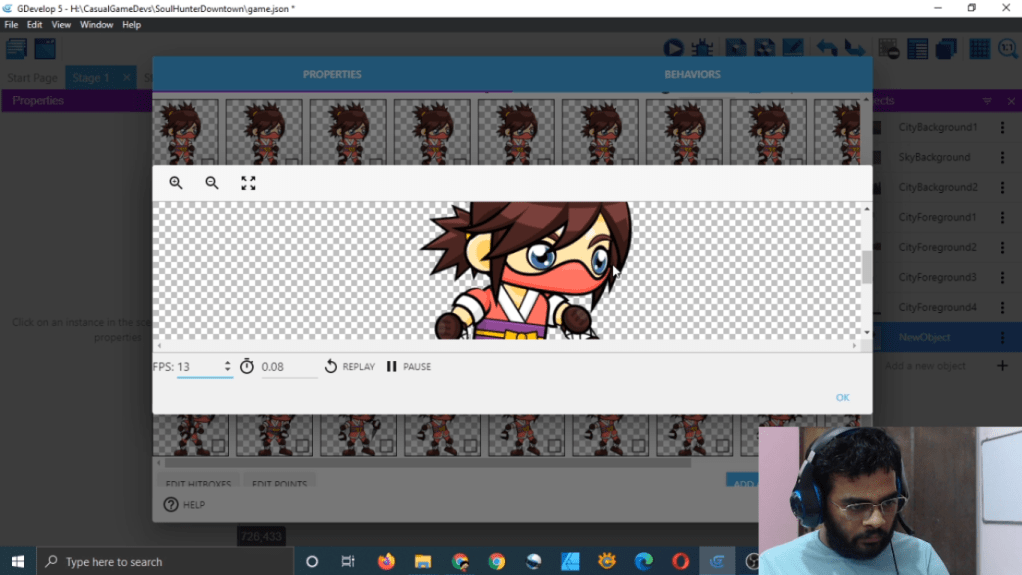The width and height of the screenshot is (1022, 575).
Task: Open the Help menu in menu bar
Action: click(x=131, y=25)
